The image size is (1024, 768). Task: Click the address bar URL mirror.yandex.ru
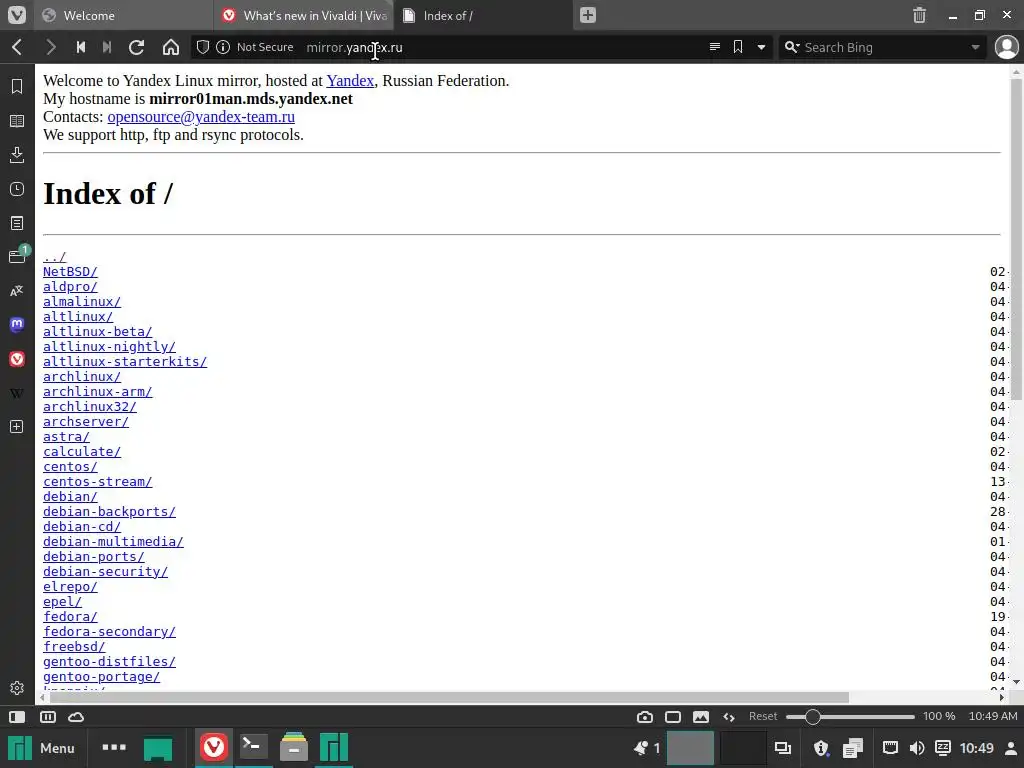354,47
